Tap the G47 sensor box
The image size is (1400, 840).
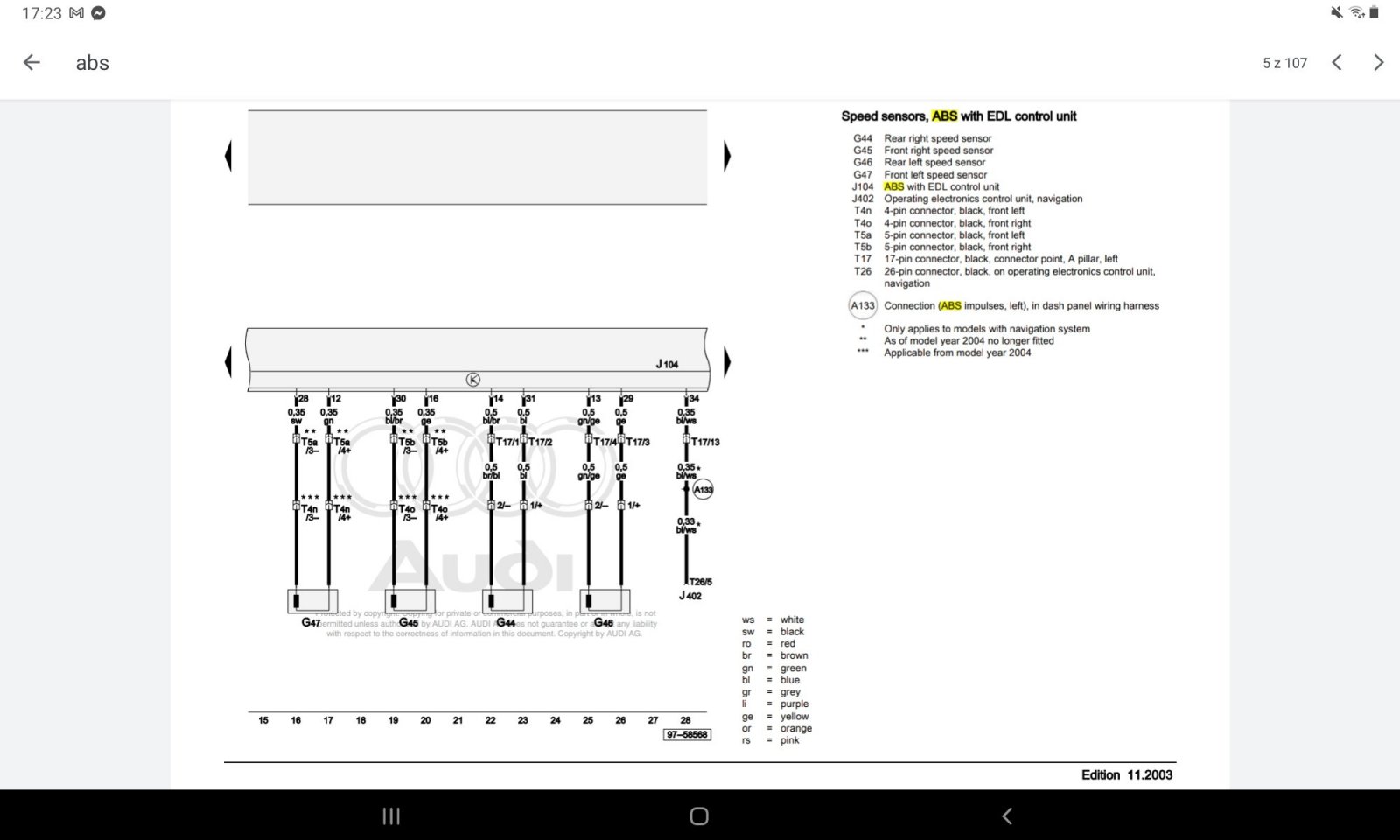click(312, 601)
